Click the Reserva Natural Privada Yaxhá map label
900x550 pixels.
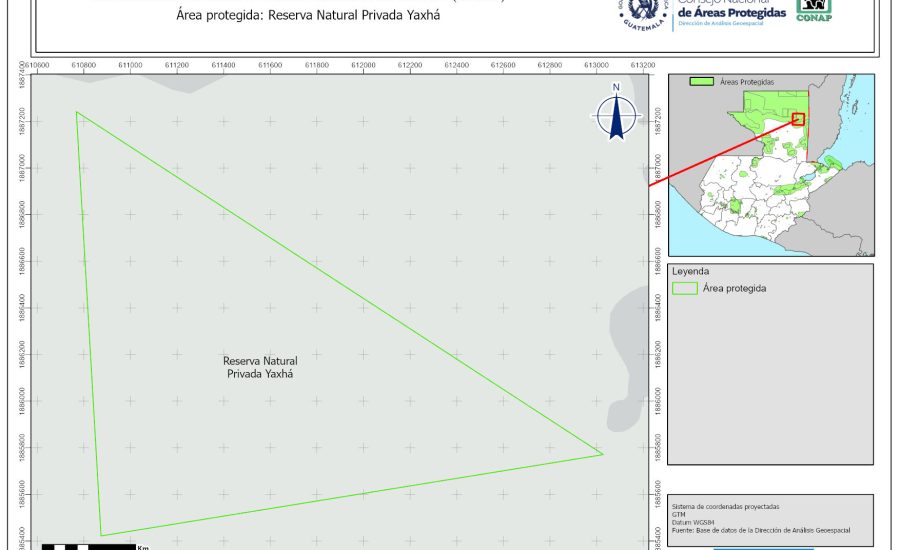260,366
